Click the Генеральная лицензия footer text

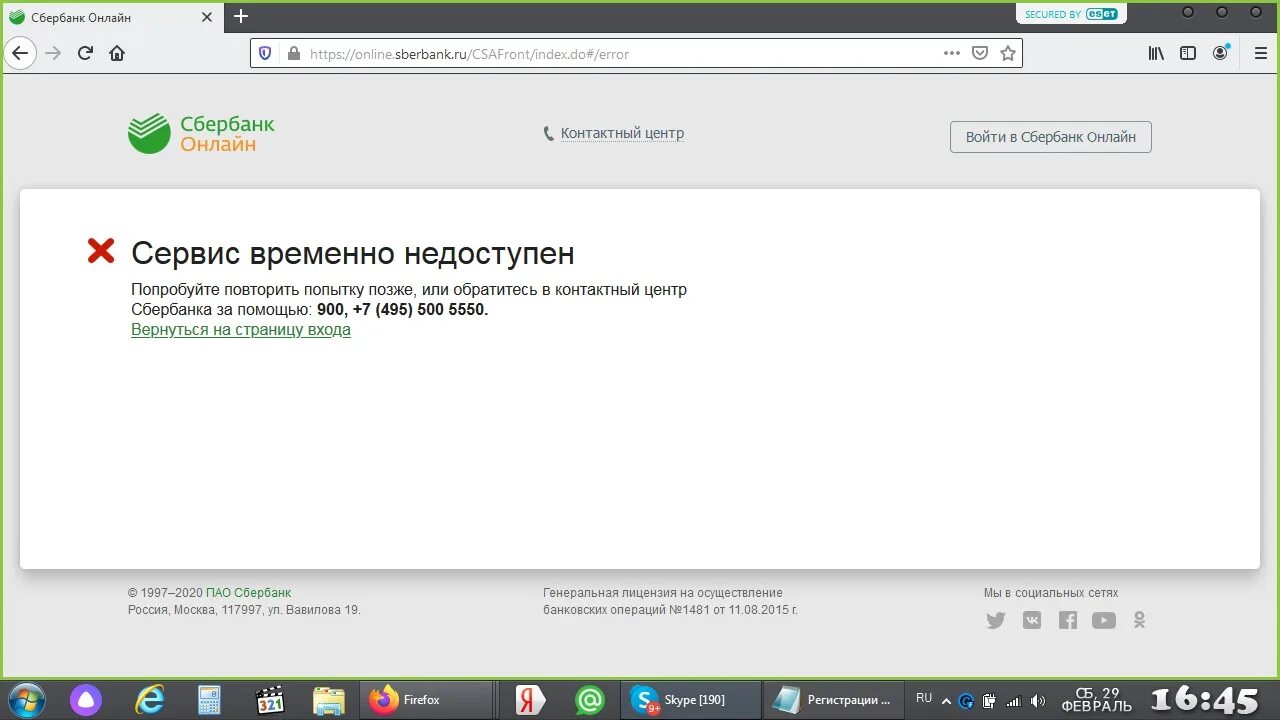[x=670, y=601]
